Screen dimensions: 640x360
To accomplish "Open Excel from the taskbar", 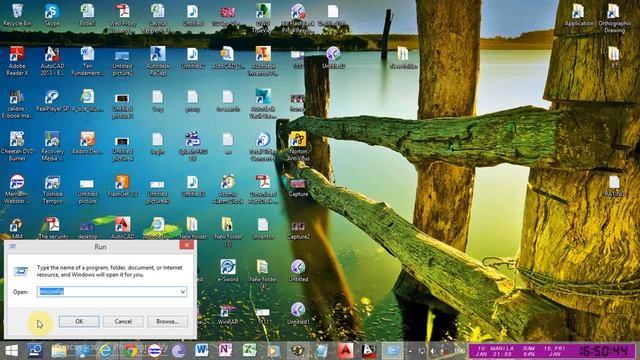I will coord(249,351).
